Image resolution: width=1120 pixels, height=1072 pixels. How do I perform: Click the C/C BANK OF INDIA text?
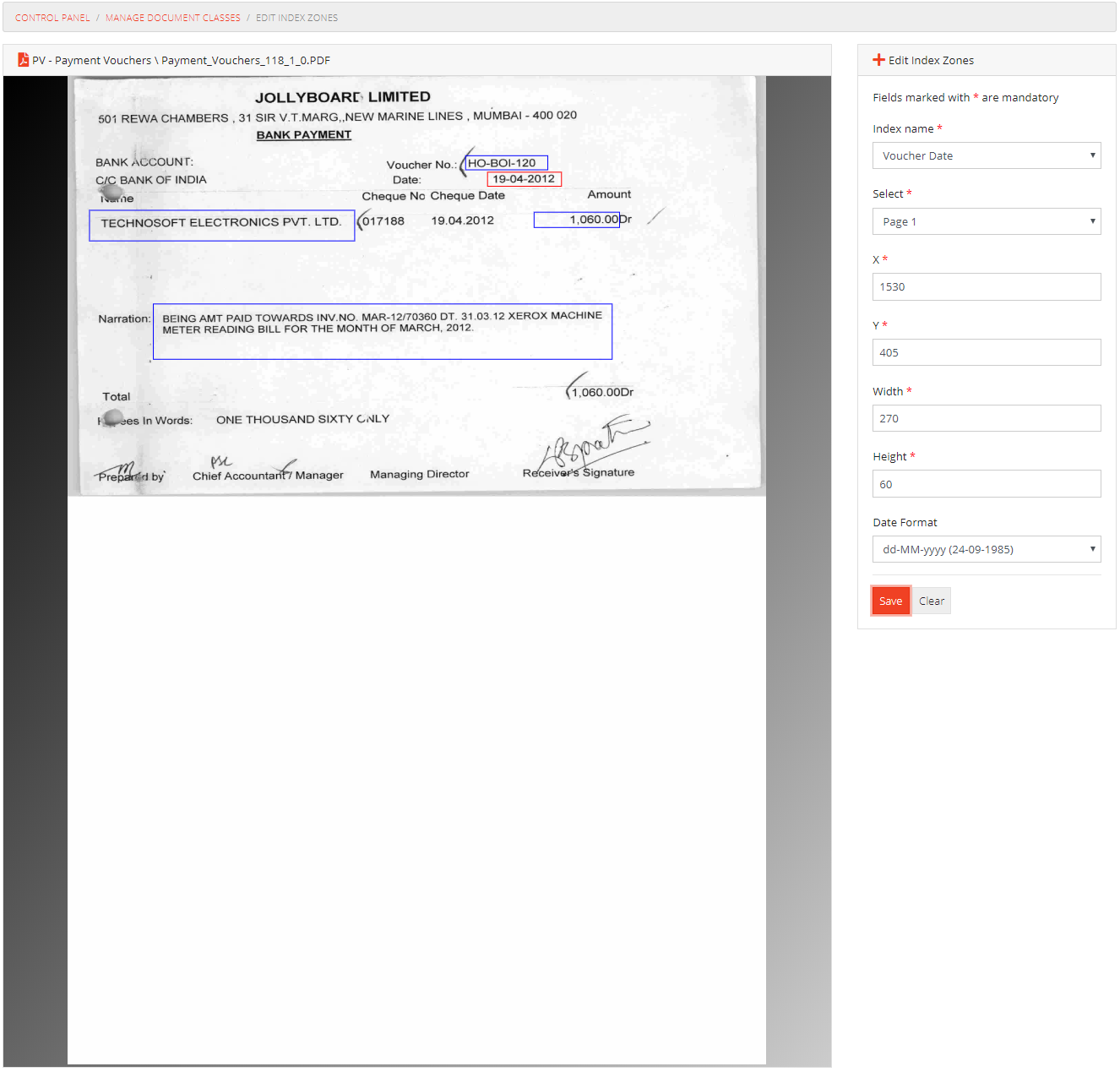(x=151, y=180)
